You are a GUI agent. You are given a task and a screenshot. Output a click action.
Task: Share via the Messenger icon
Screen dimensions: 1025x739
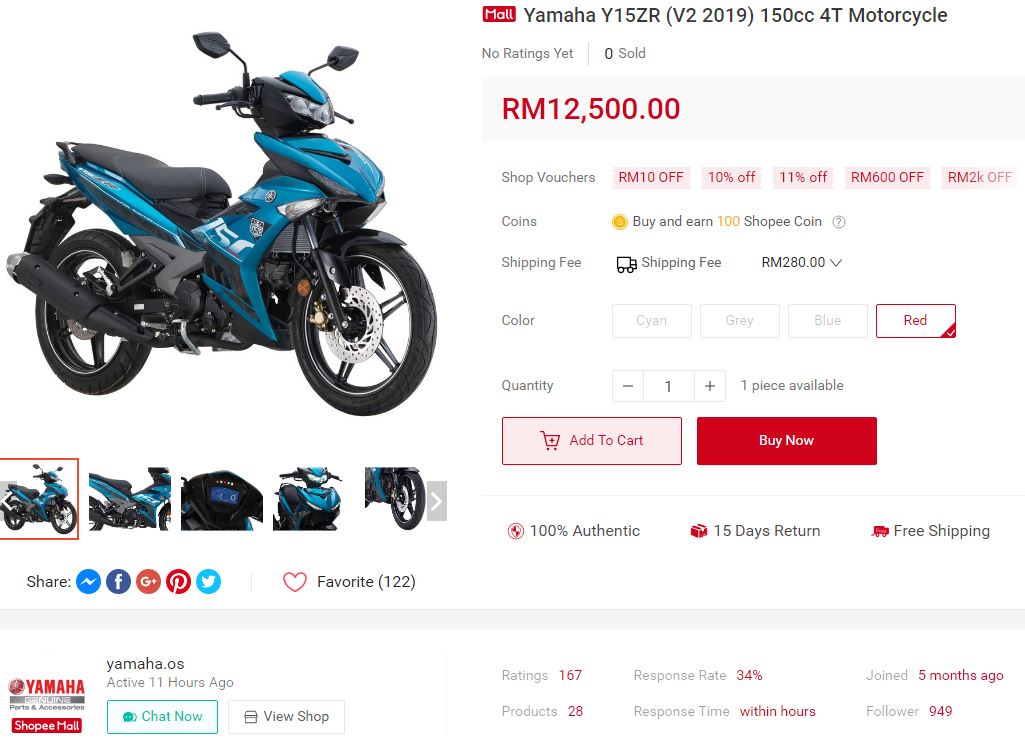(x=88, y=581)
